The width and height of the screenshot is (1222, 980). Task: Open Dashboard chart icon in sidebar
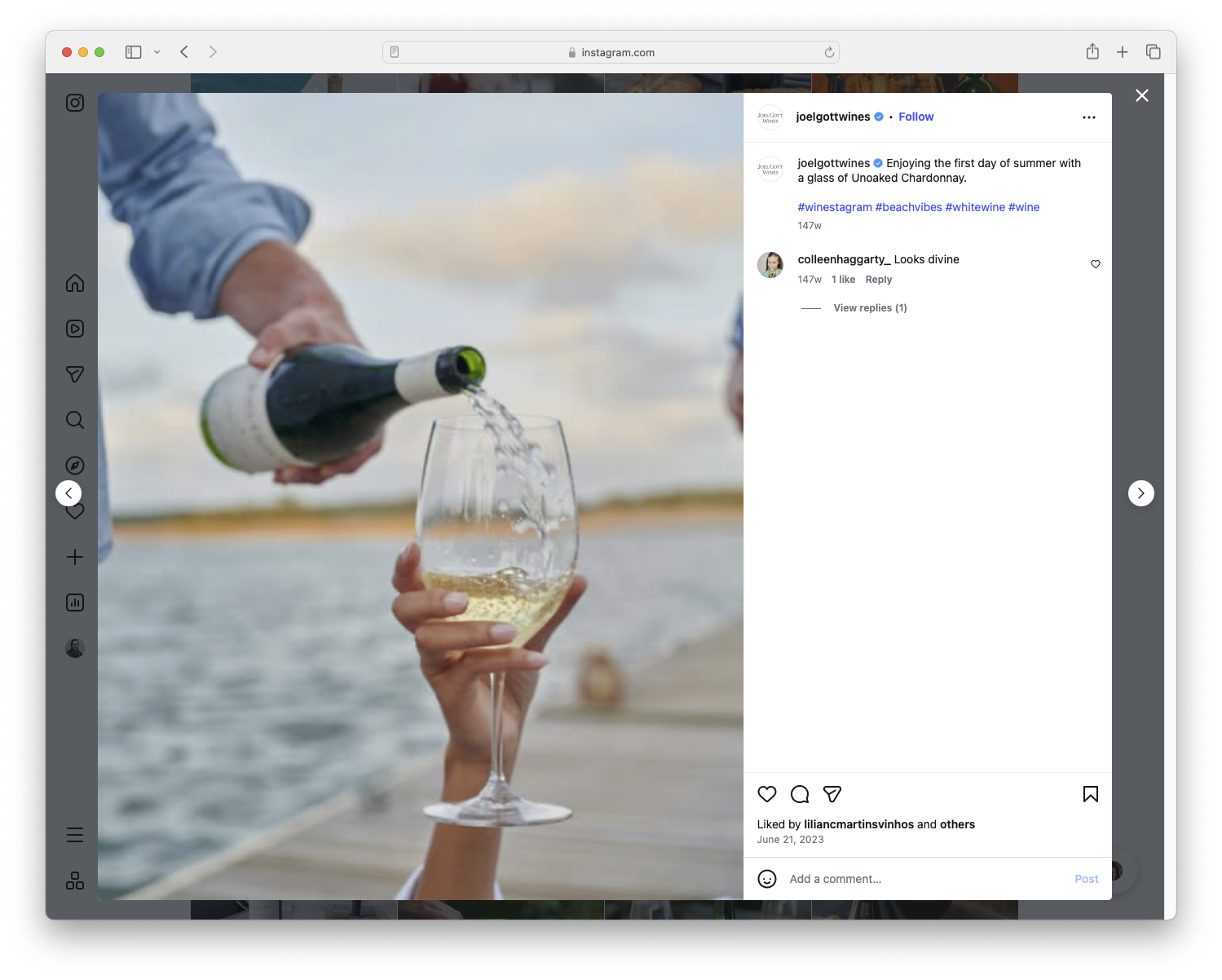click(75, 603)
